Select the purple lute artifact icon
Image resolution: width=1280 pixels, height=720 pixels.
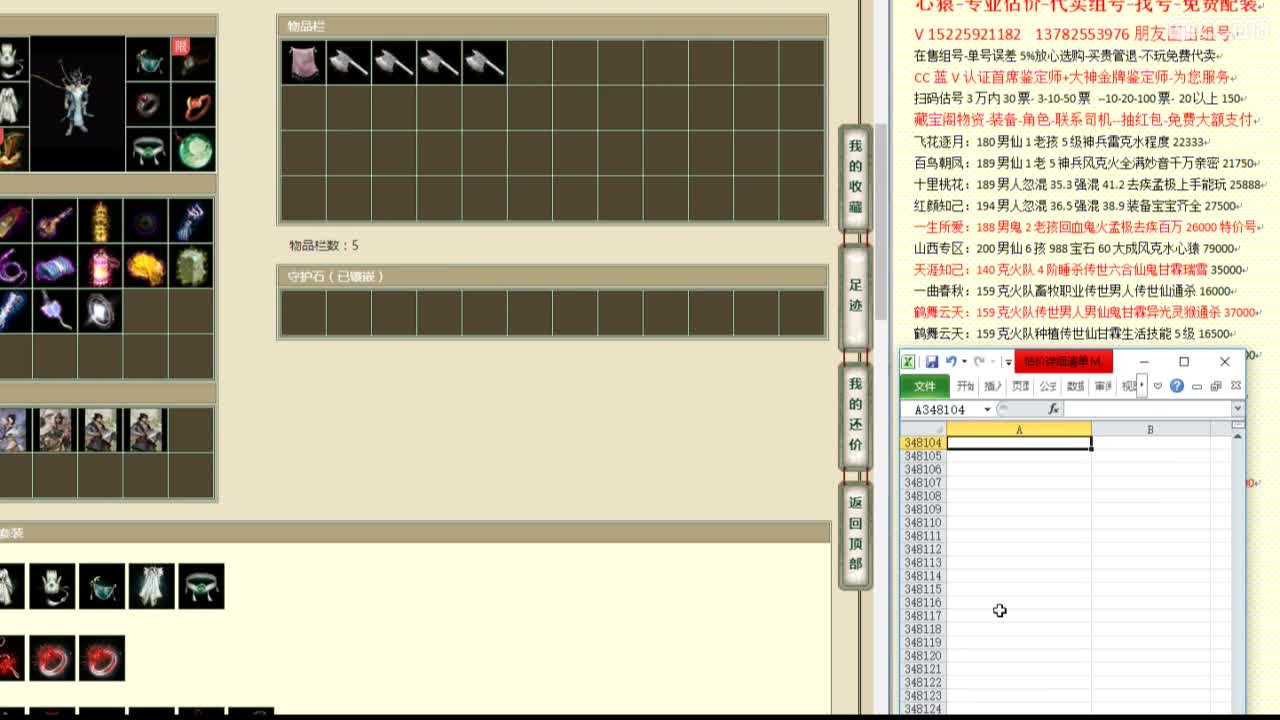click(55, 220)
